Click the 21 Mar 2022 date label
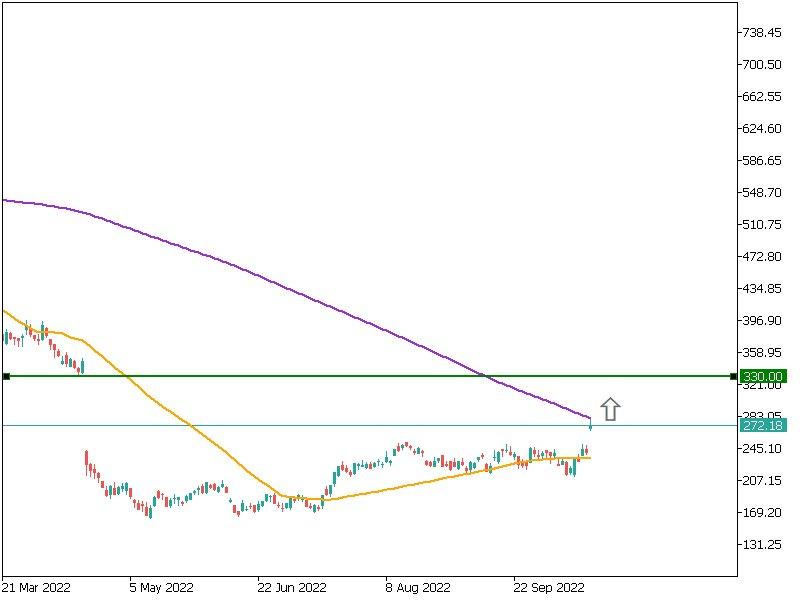The height and width of the screenshot is (600, 800). pyautogui.click(x=36, y=587)
